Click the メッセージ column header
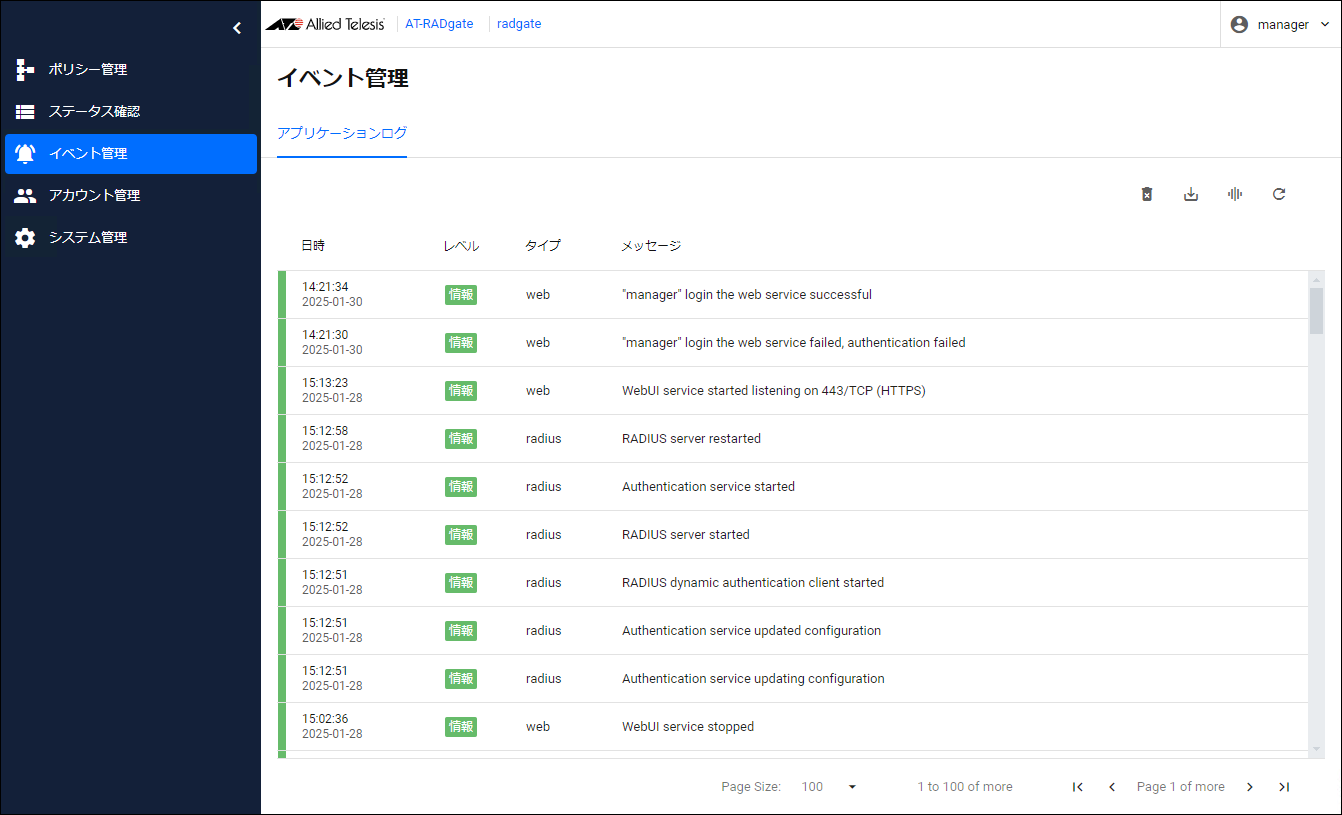This screenshot has width=1342, height=815. (x=651, y=246)
